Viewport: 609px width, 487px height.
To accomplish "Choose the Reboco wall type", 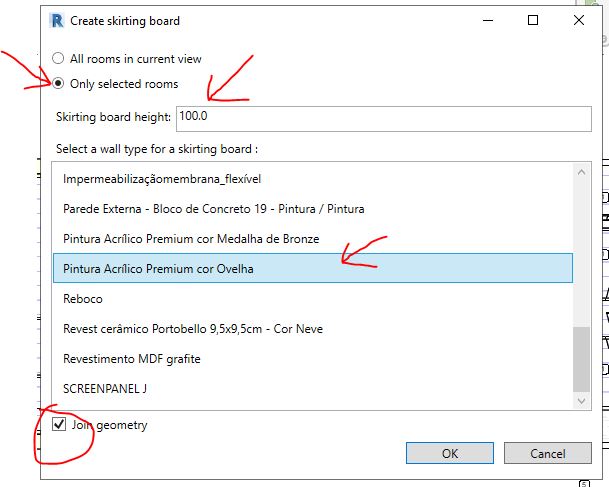I will tap(313, 299).
